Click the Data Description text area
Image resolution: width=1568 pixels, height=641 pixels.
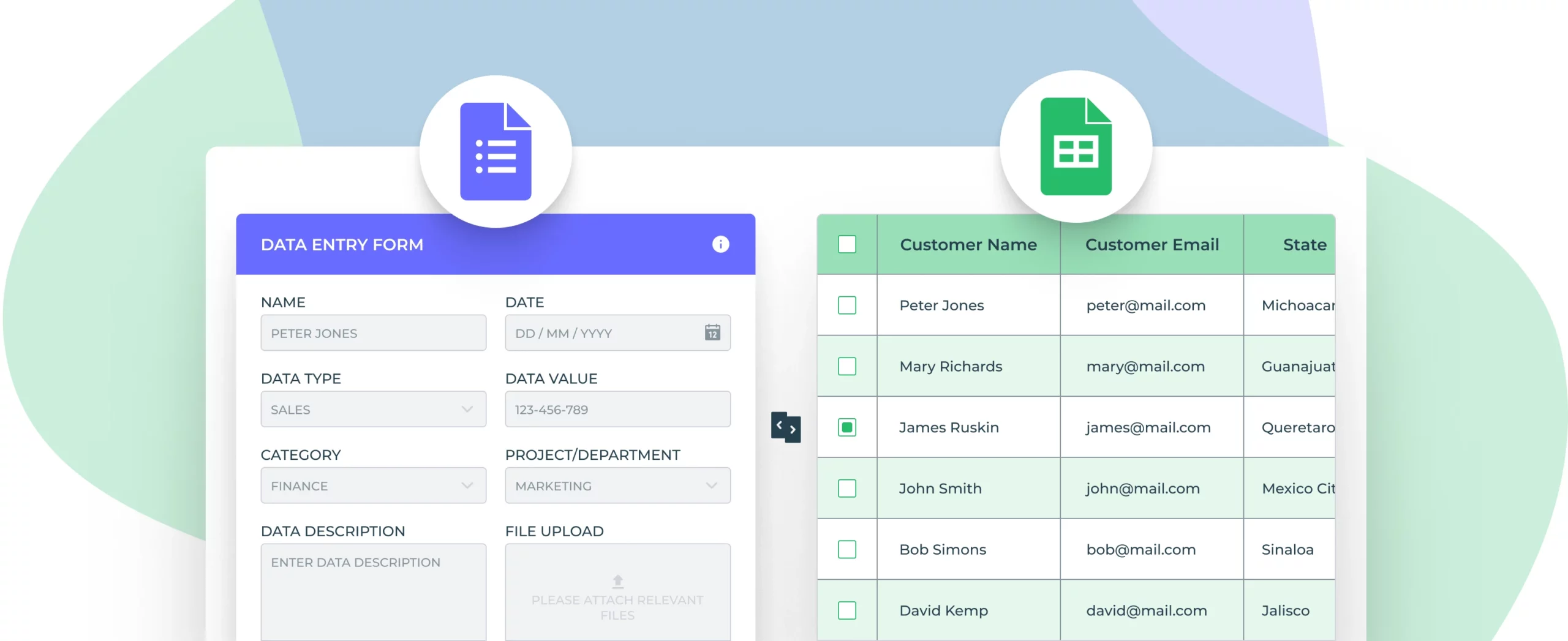click(x=374, y=592)
